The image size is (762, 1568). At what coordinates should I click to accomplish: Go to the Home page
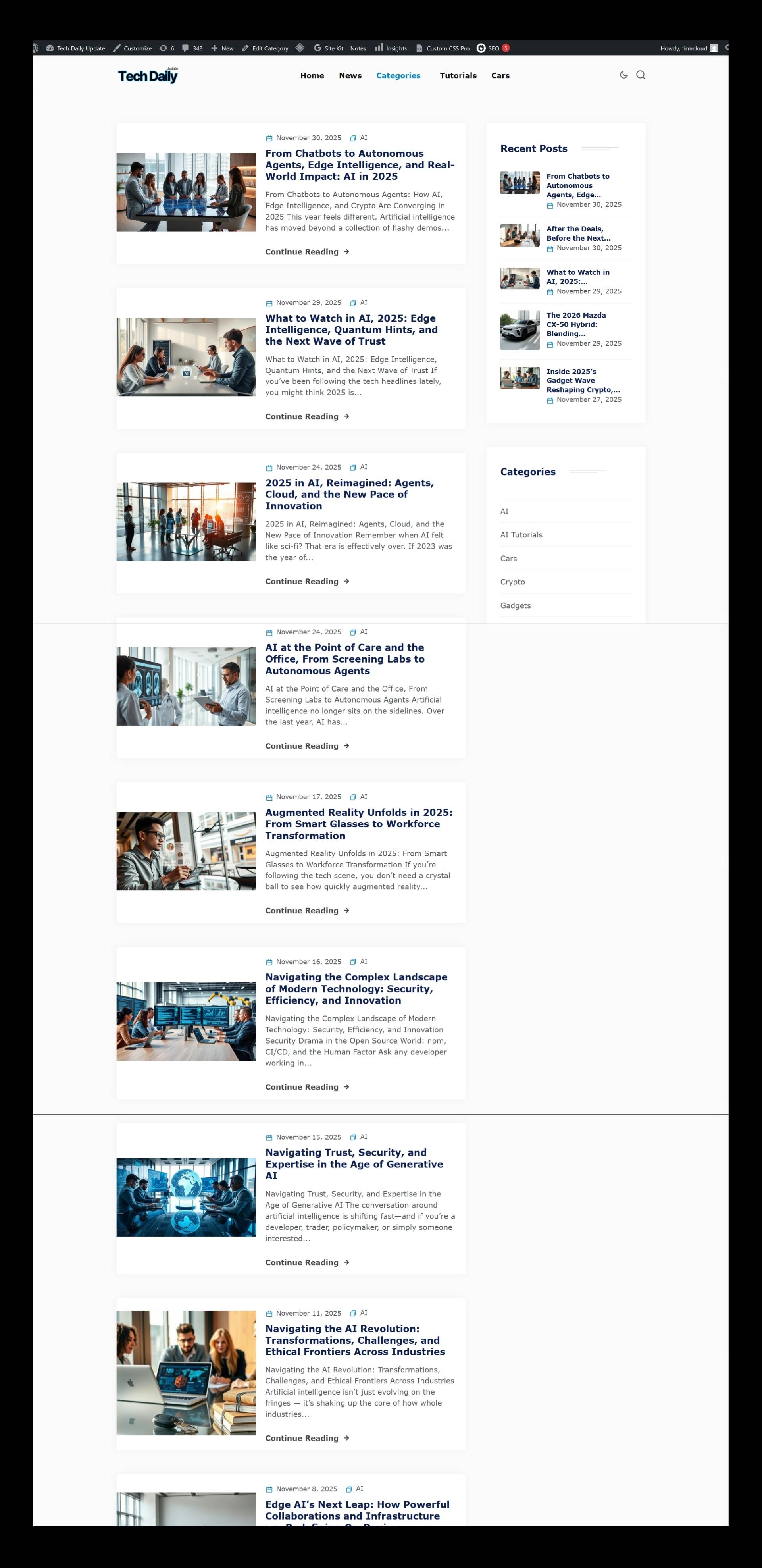pos(312,75)
